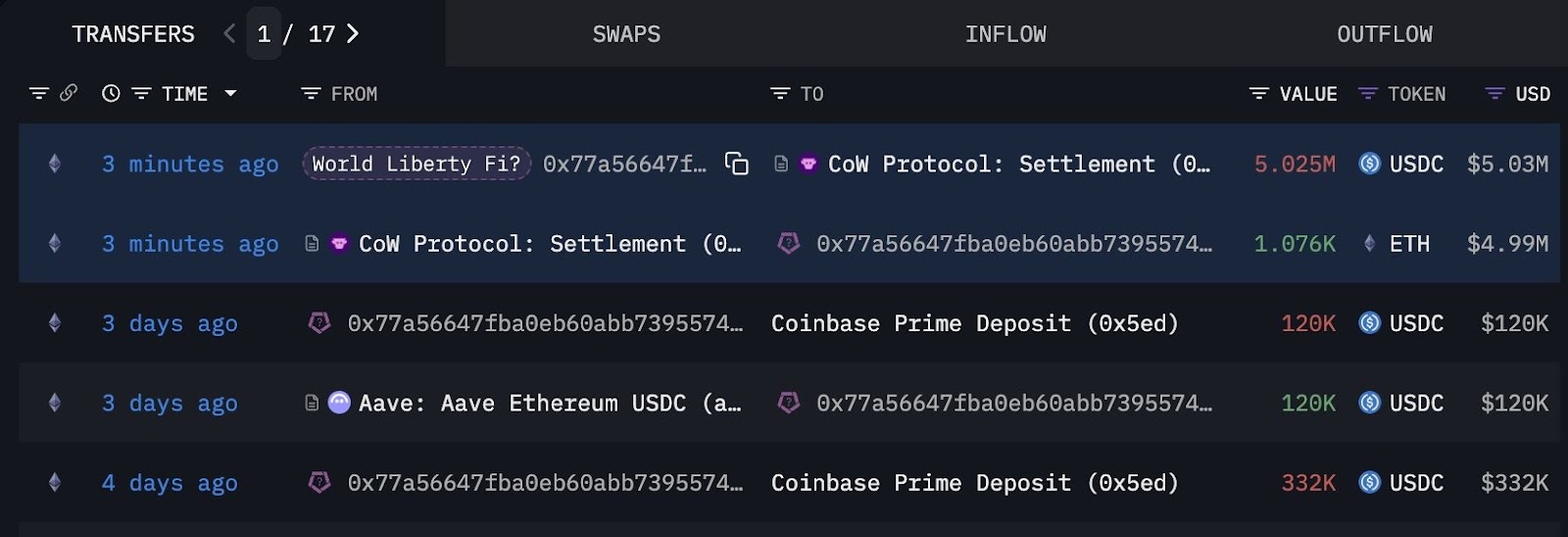1568x537 pixels.
Task: Switch to the INFLOW tab
Action: point(1005,34)
